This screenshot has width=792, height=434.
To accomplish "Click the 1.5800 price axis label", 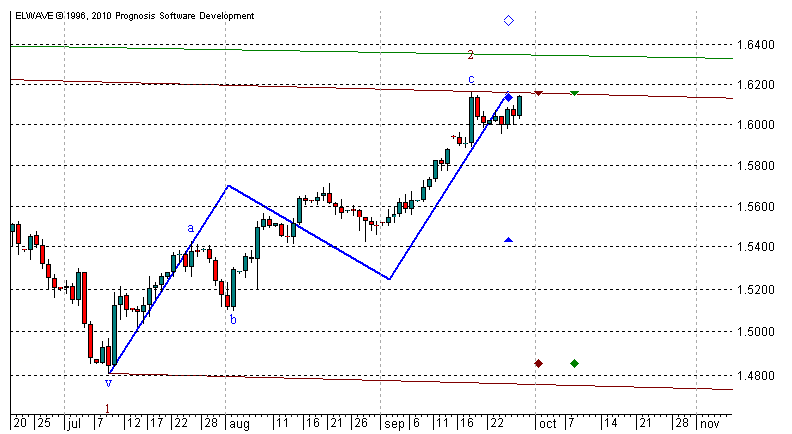I will click(756, 166).
